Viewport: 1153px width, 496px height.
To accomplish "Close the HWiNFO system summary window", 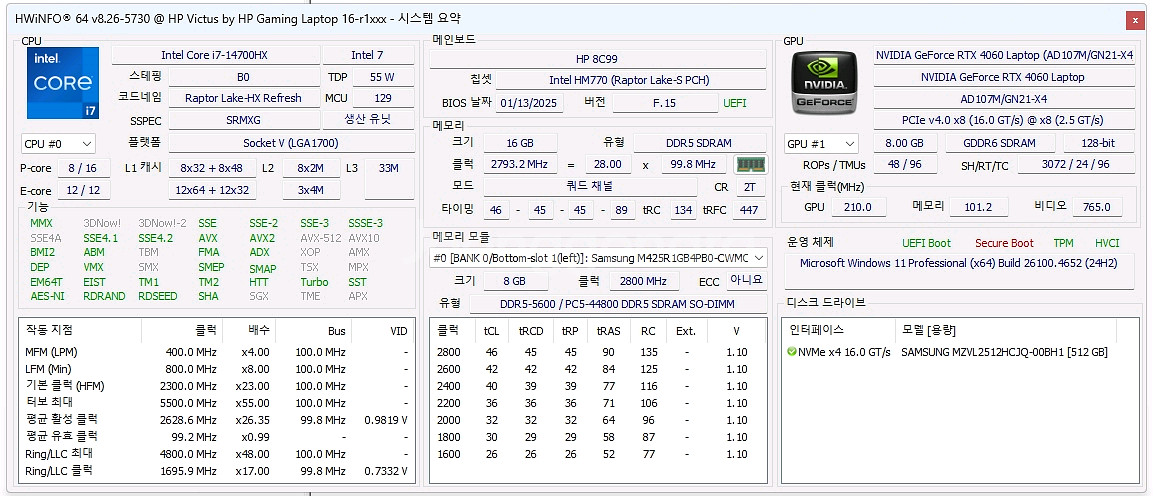I will 1134,20.
